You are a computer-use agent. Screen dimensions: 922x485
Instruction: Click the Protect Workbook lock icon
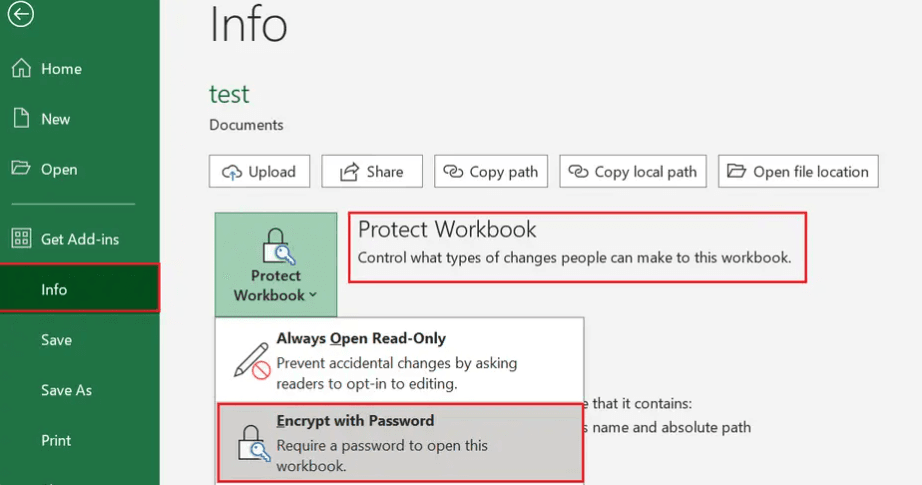click(x=276, y=246)
